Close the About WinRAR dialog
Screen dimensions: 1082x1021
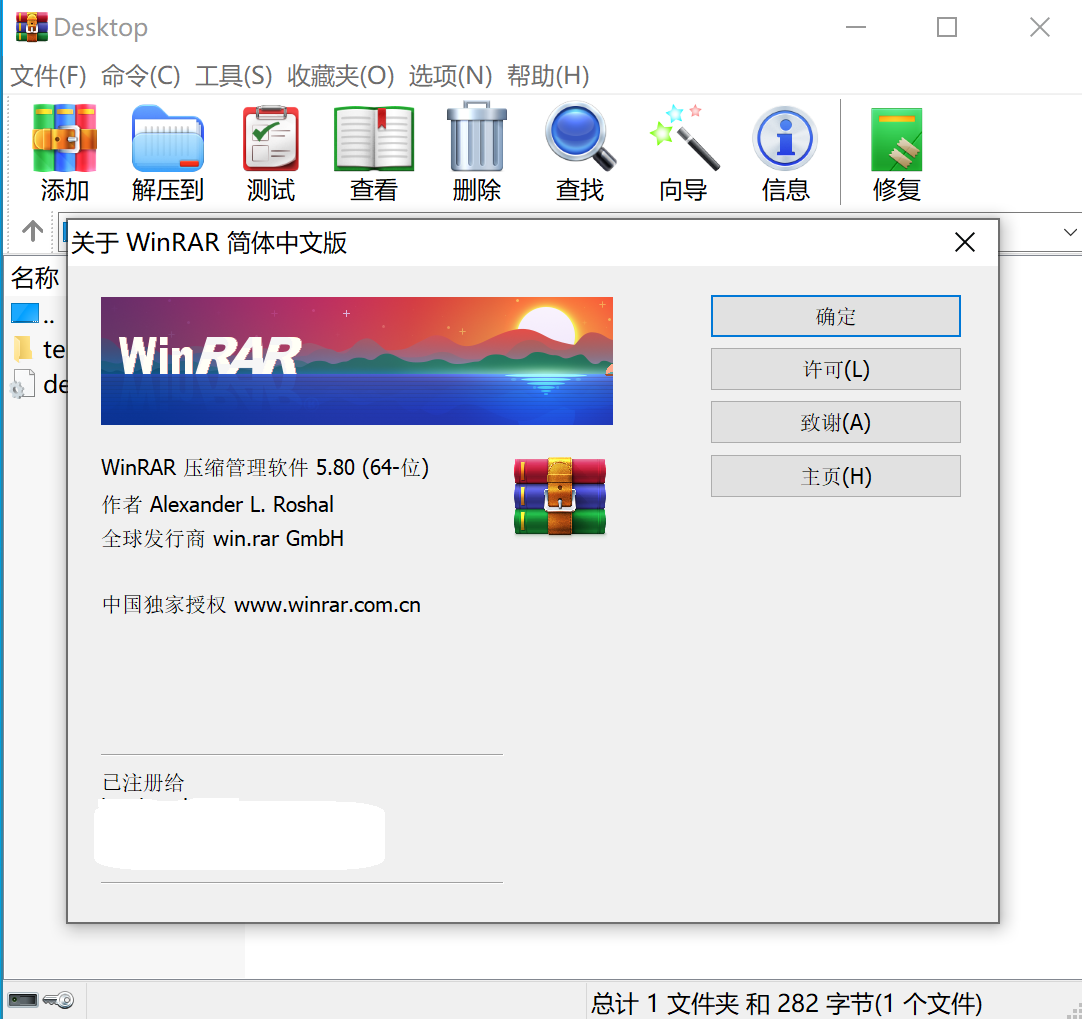tap(965, 242)
